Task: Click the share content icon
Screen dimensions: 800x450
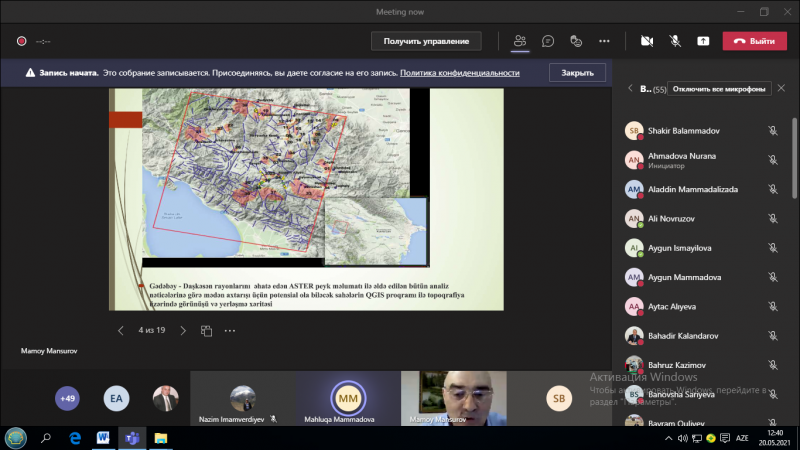Action: click(x=703, y=41)
